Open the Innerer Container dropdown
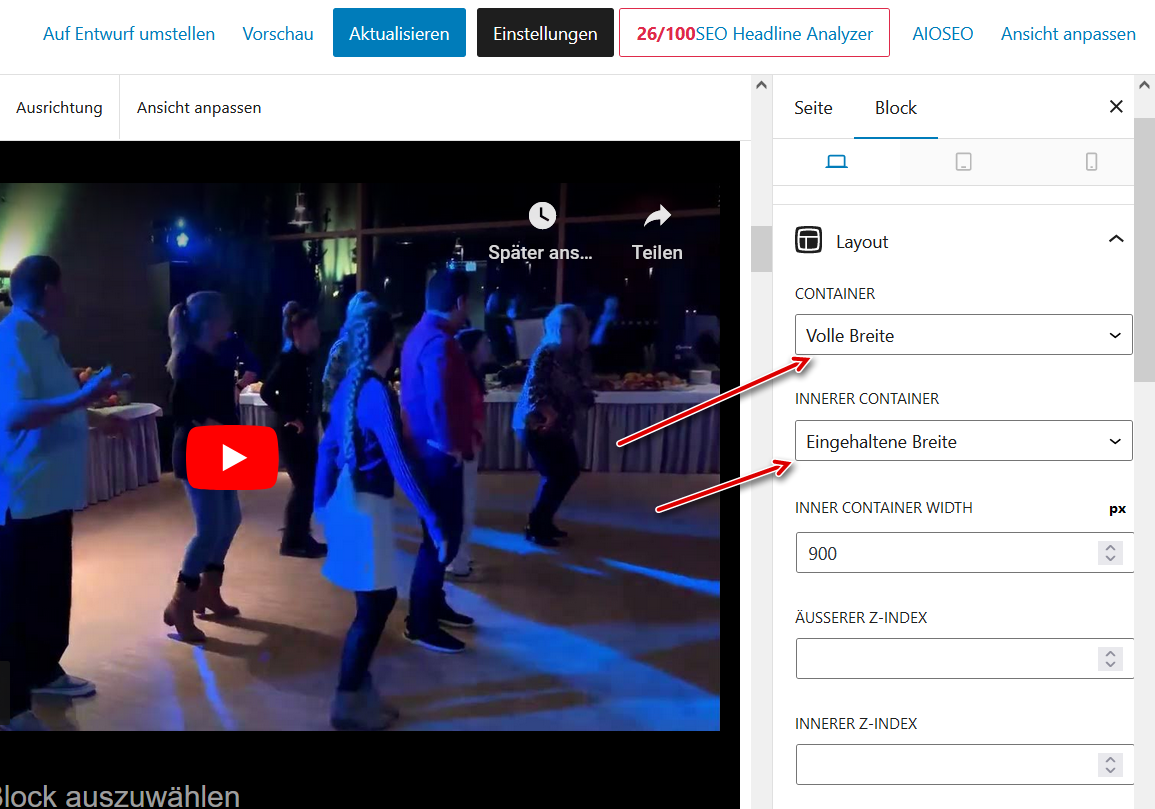 (963, 441)
